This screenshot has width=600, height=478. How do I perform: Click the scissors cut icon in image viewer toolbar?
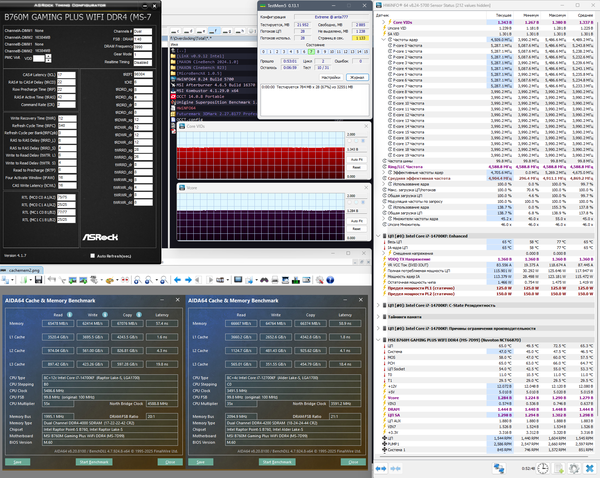coord(62,280)
